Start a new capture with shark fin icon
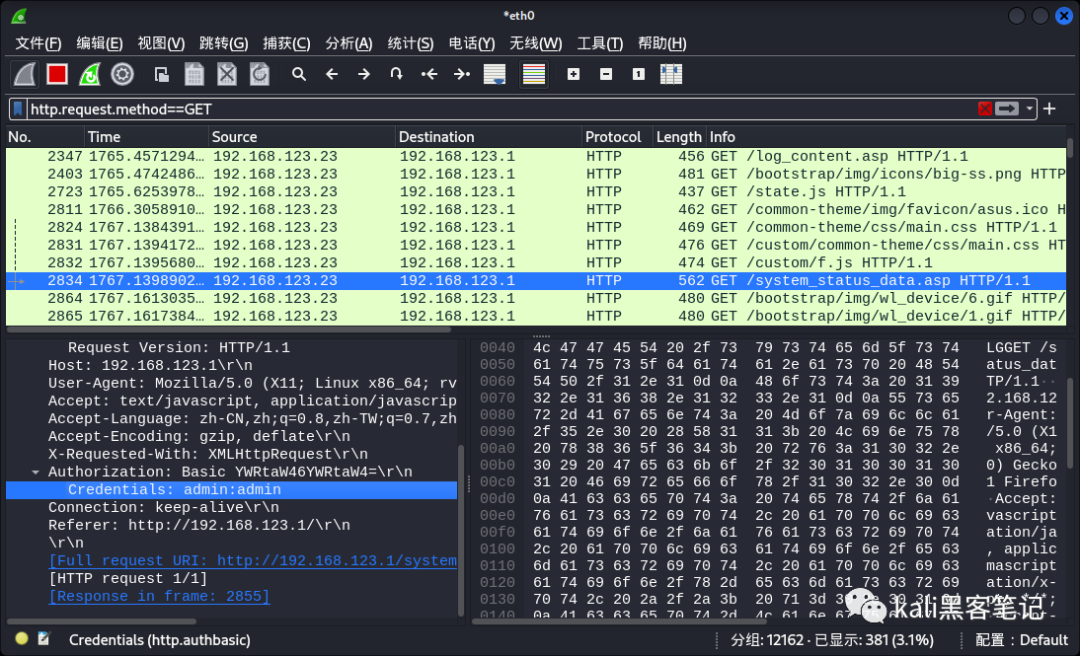Screen dimensions: 1080x656 click(24, 74)
